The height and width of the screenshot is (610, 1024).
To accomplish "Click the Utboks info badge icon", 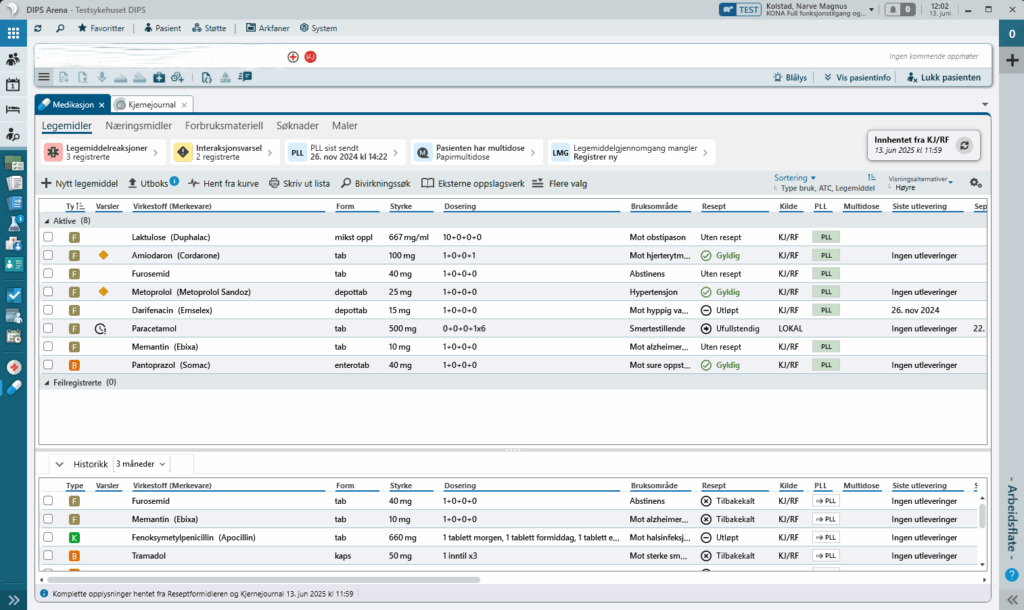I will (x=175, y=181).
